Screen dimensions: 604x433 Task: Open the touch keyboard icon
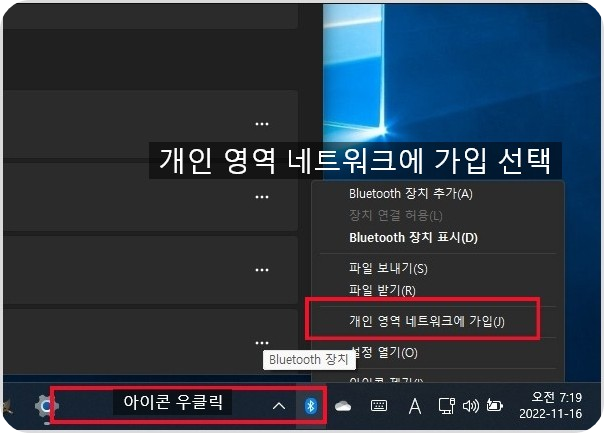379,406
